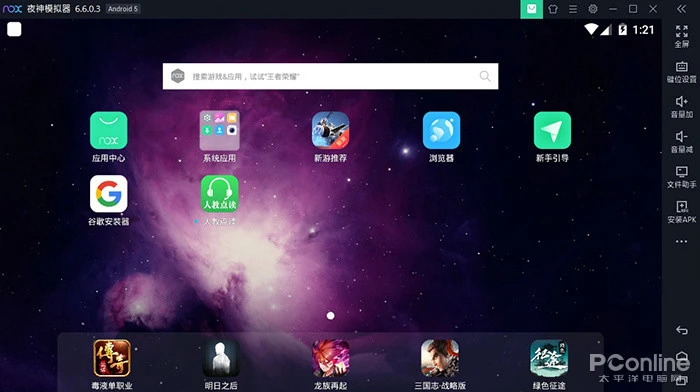This screenshot has height=392, width=700.
Task: Open the 应用中心 Nox app center
Action: (x=108, y=130)
